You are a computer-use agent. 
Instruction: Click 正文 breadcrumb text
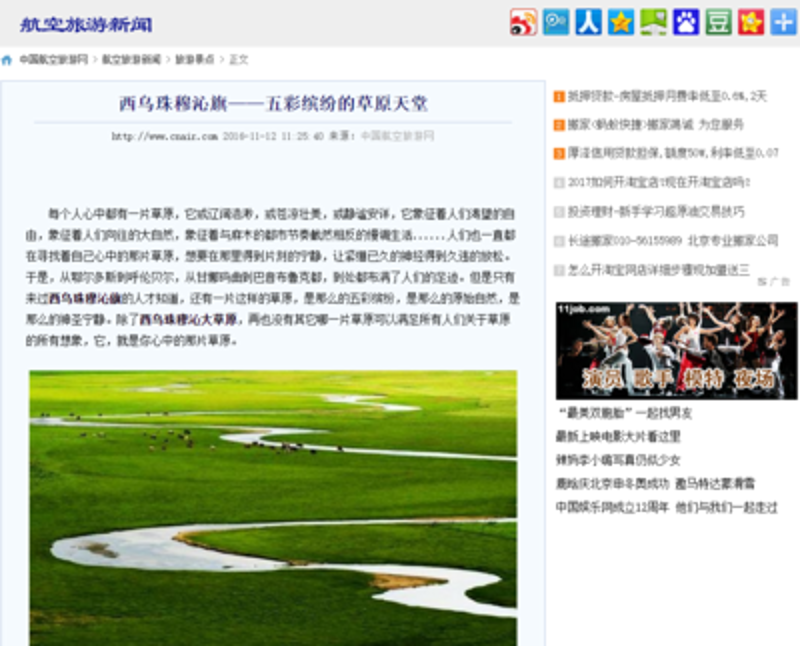click(x=238, y=60)
